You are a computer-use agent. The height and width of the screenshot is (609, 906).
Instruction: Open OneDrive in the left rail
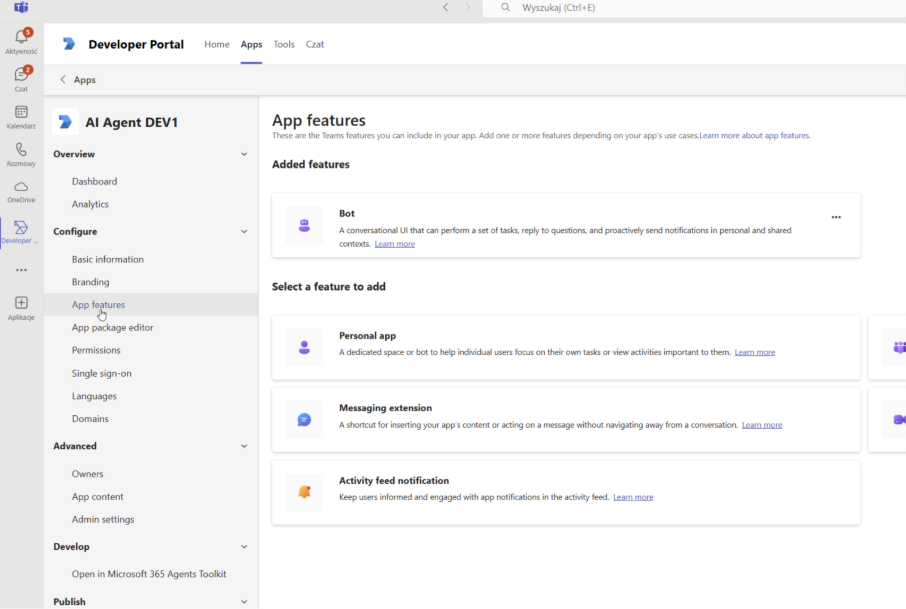(21, 190)
